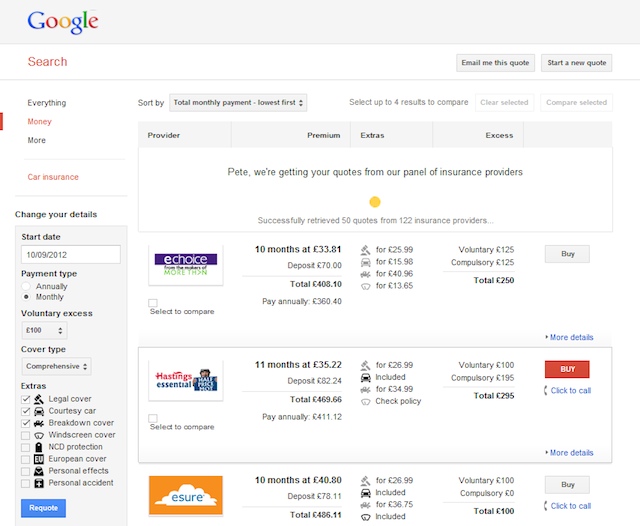Open Cover type Comprehensive dropdown

[x=56, y=366]
